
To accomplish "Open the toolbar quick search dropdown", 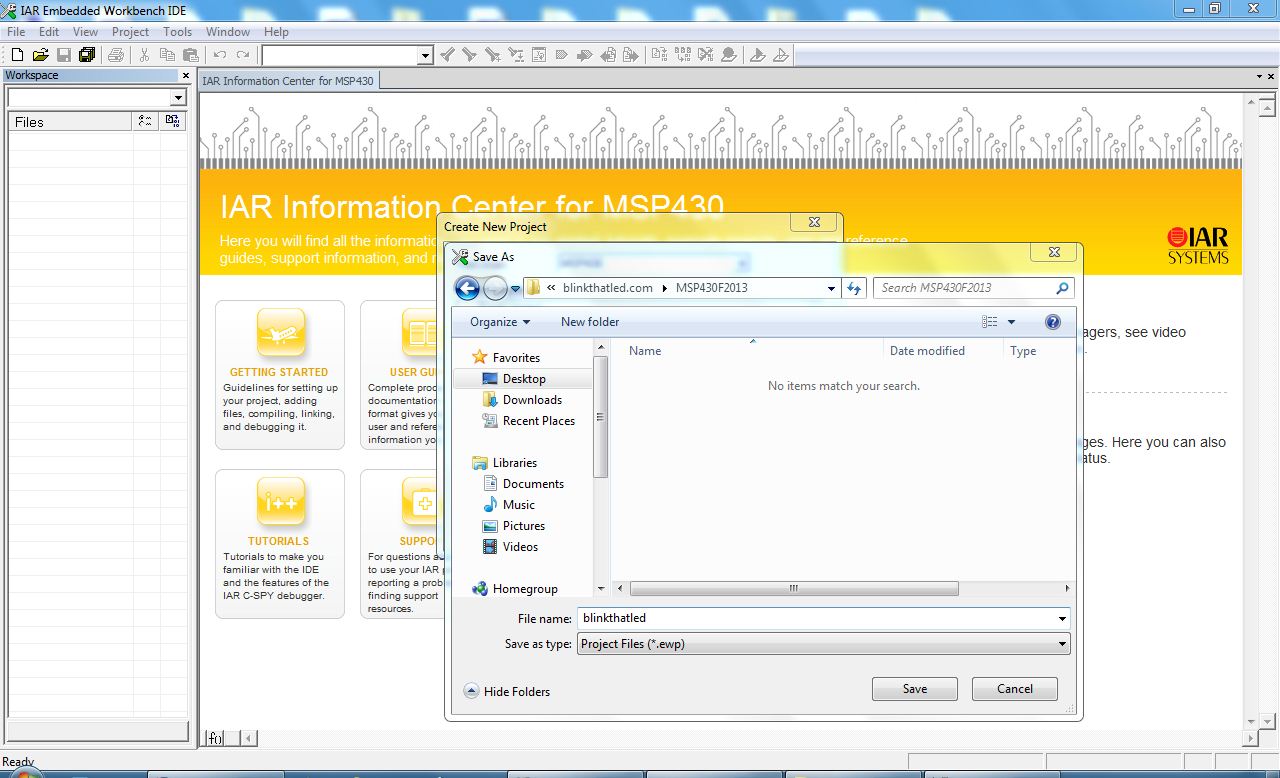I will (425, 56).
